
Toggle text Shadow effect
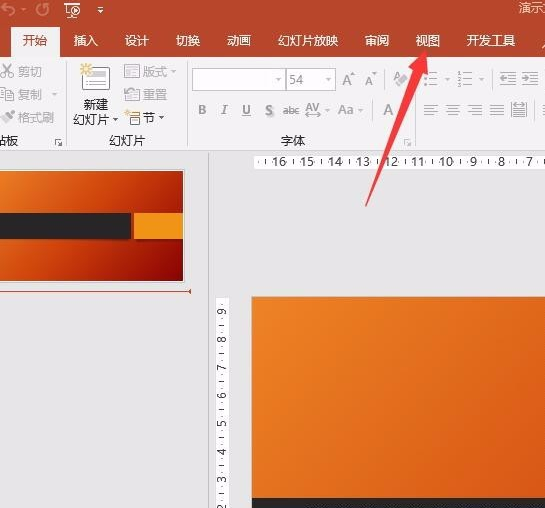(269, 110)
